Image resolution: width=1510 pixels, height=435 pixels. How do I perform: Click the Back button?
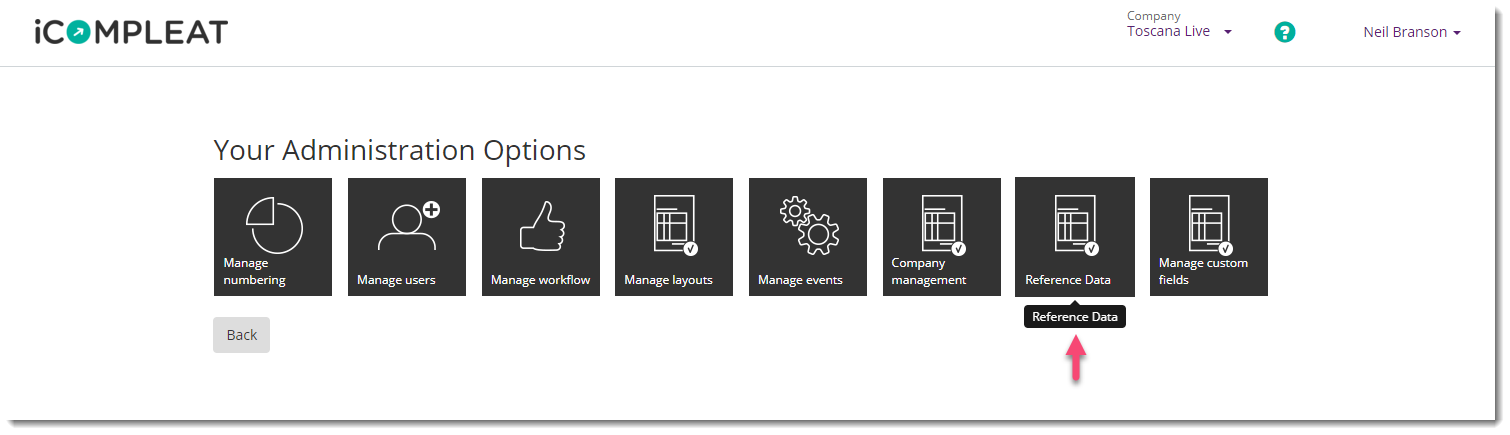(x=241, y=335)
